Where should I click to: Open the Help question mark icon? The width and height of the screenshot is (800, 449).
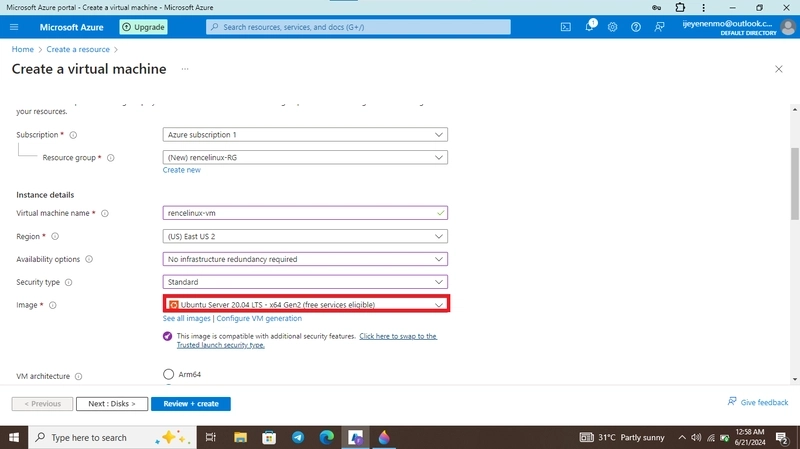click(x=636, y=27)
